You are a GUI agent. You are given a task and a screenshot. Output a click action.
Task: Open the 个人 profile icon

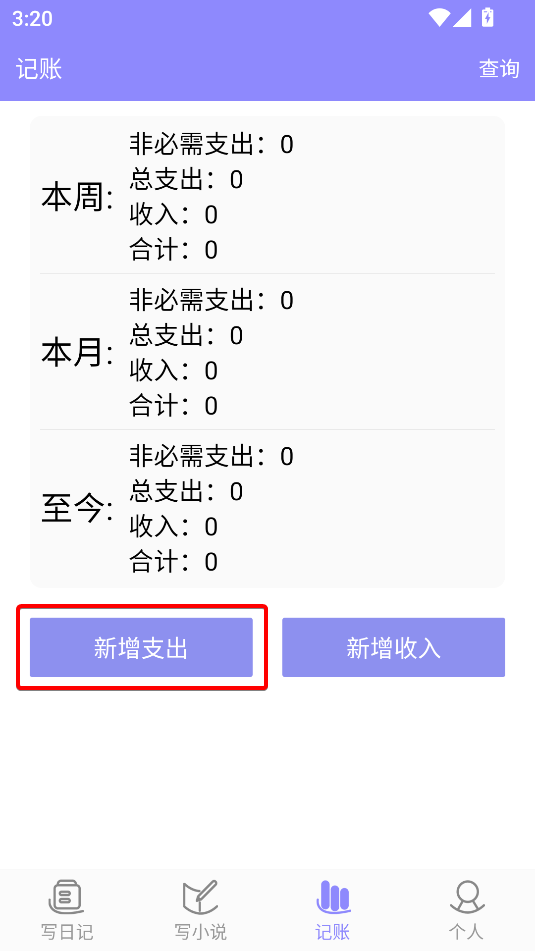point(467,898)
